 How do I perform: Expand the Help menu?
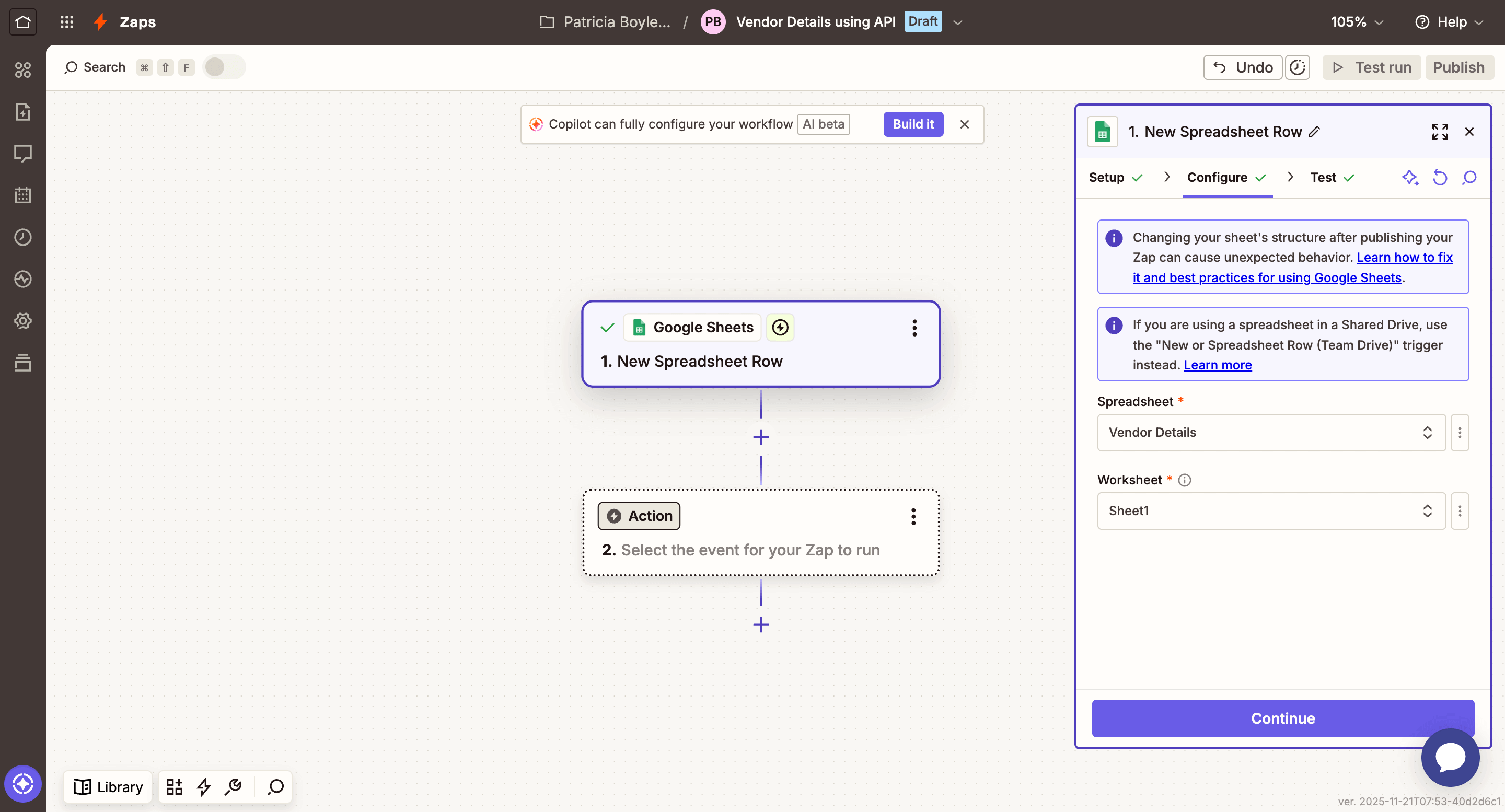[x=1450, y=21]
